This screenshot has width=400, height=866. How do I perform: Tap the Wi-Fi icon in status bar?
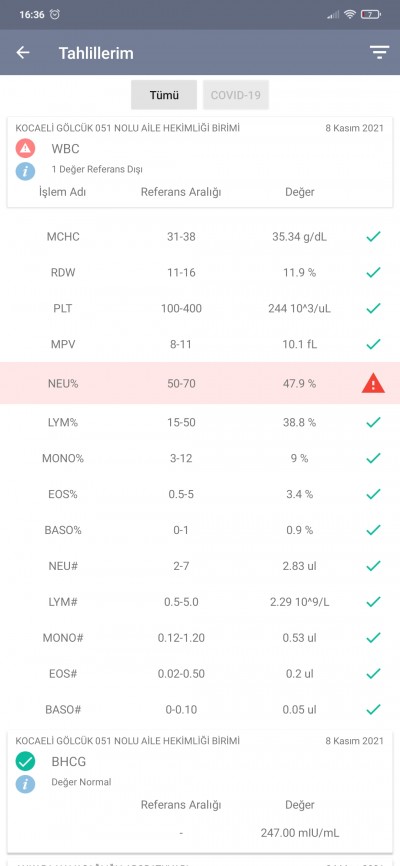(x=349, y=15)
